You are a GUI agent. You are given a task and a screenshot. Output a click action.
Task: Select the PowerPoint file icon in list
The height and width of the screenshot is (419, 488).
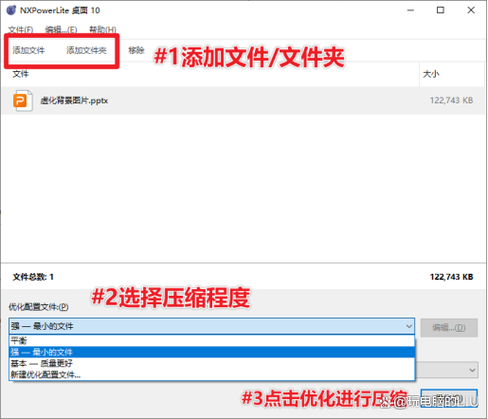pyautogui.click(x=23, y=100)
